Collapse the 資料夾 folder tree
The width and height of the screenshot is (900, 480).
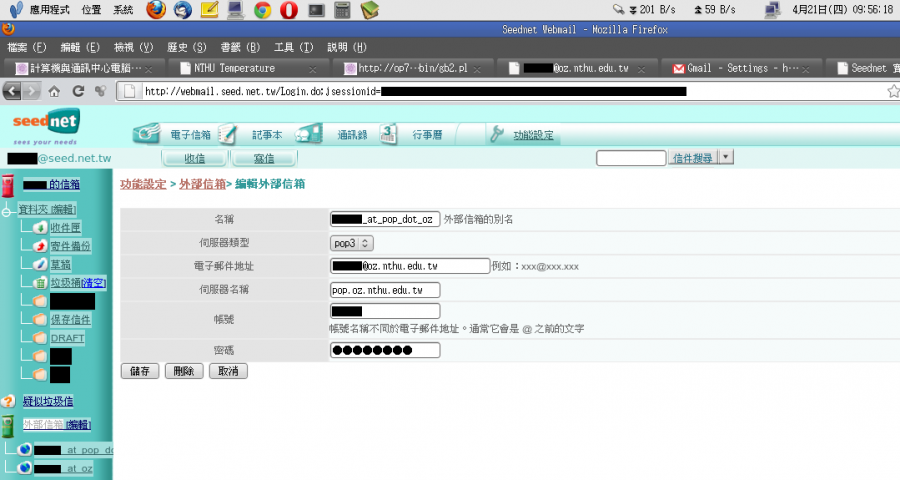(8, 210)
